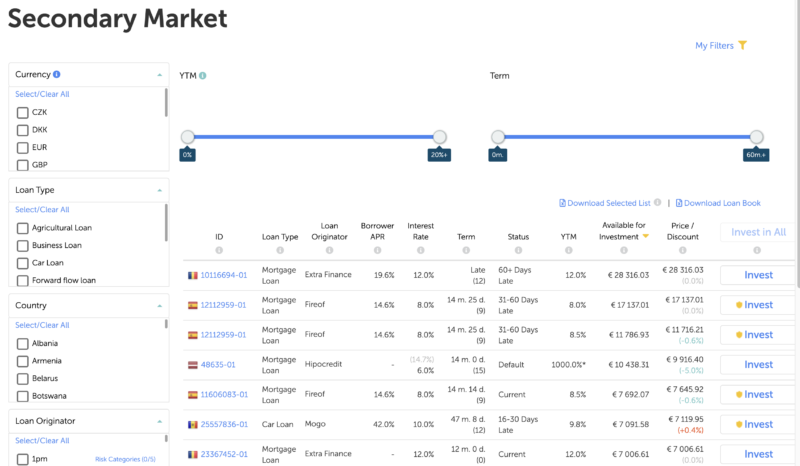Check the Belarus country box
This screenshot has width=800, height=466.
(22, 379)
